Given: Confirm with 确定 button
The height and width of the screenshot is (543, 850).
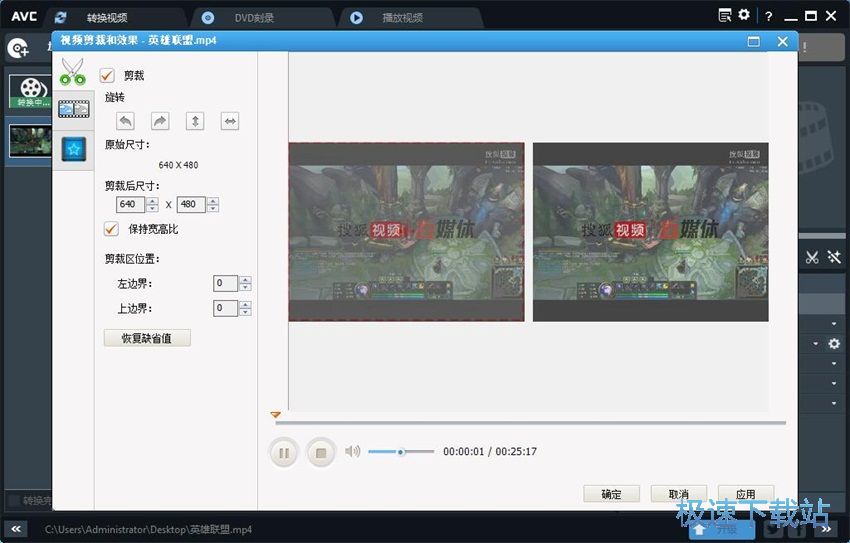Looking at the screenshot, I should tap(611, 494).
